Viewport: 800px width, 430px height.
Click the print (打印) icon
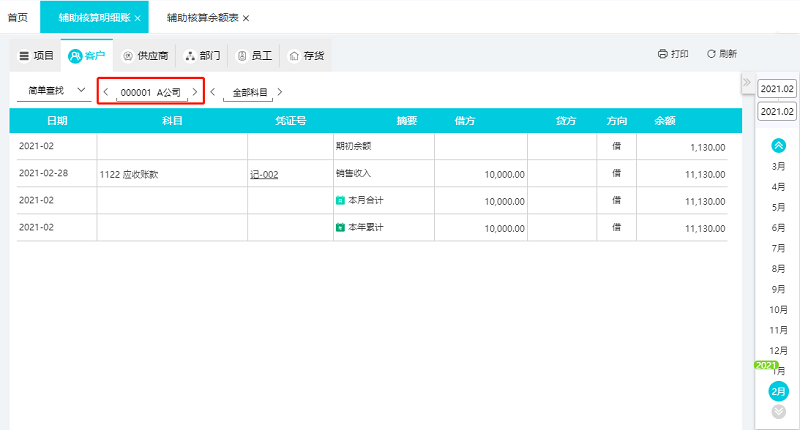point(662,54)
